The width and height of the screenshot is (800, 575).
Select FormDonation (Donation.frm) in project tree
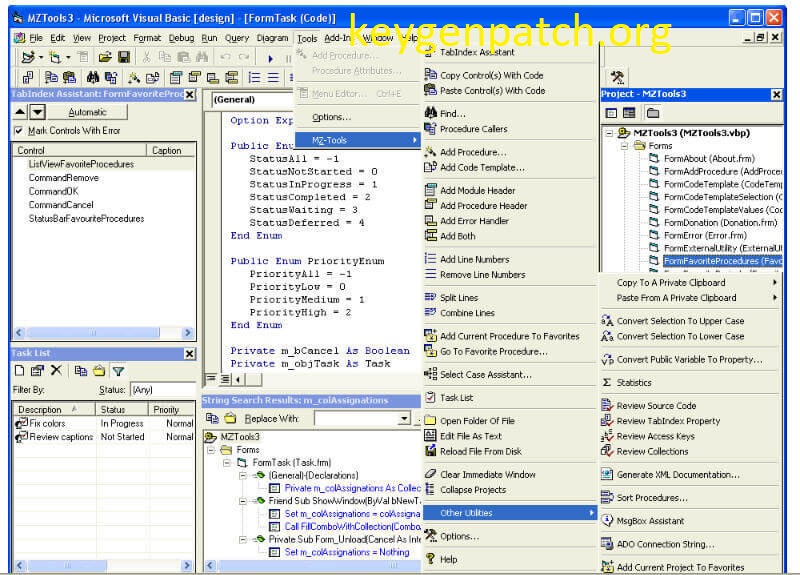coord(720,222)
